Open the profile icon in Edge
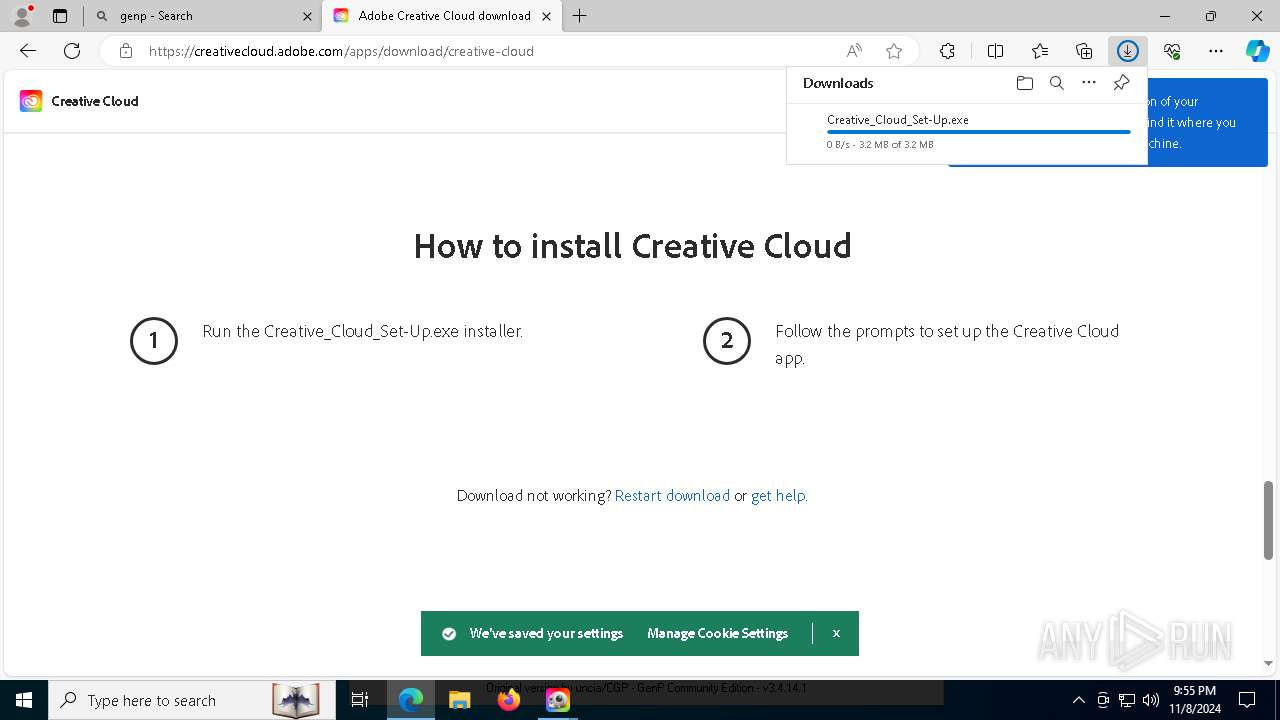Screen dimensions: 1280x720 pyautogui.click(x=22, y=16)
